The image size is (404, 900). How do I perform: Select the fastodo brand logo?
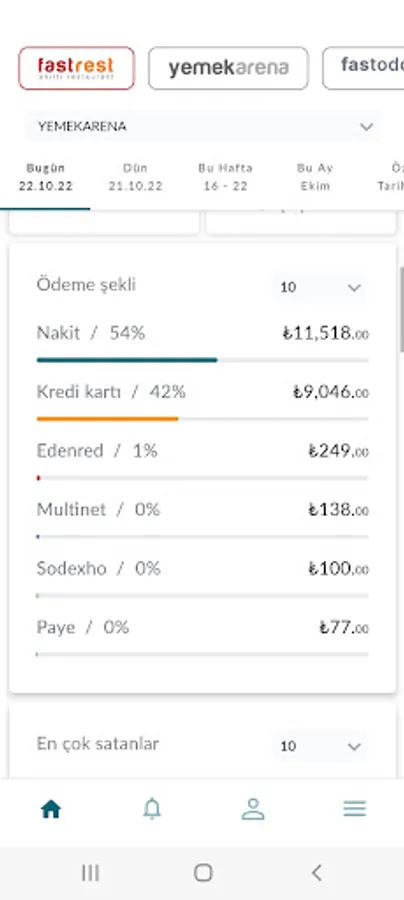[363, 68]
